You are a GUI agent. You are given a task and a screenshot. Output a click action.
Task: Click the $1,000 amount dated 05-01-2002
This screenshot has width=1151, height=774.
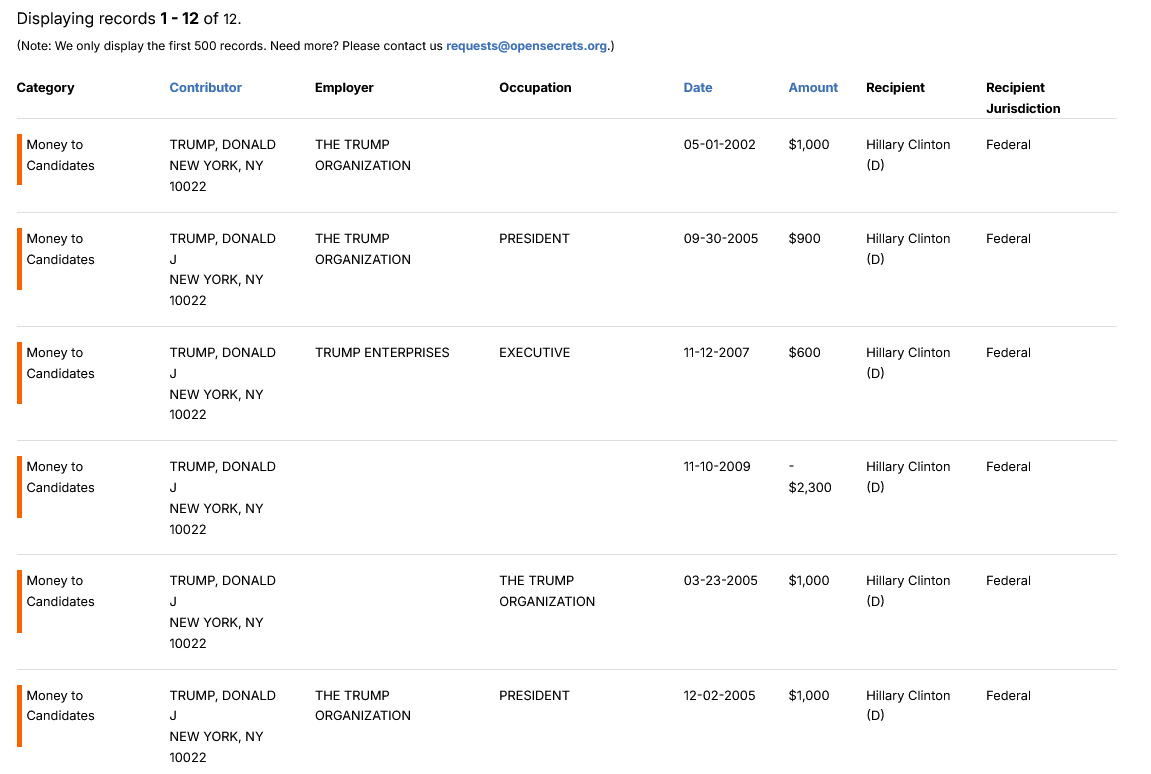point(809,145)
